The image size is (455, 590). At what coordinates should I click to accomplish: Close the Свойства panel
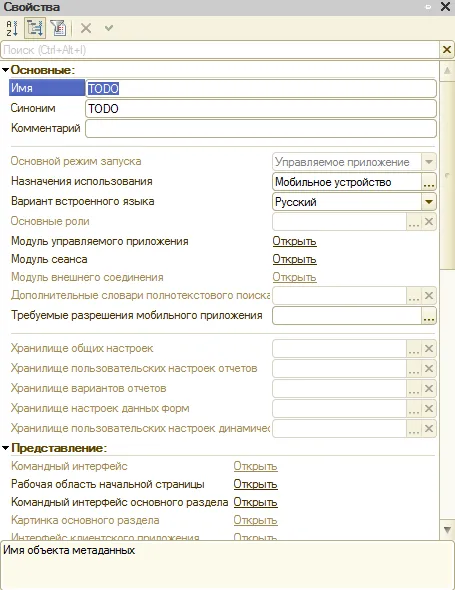pyautogui.click(x=446, y=7)
